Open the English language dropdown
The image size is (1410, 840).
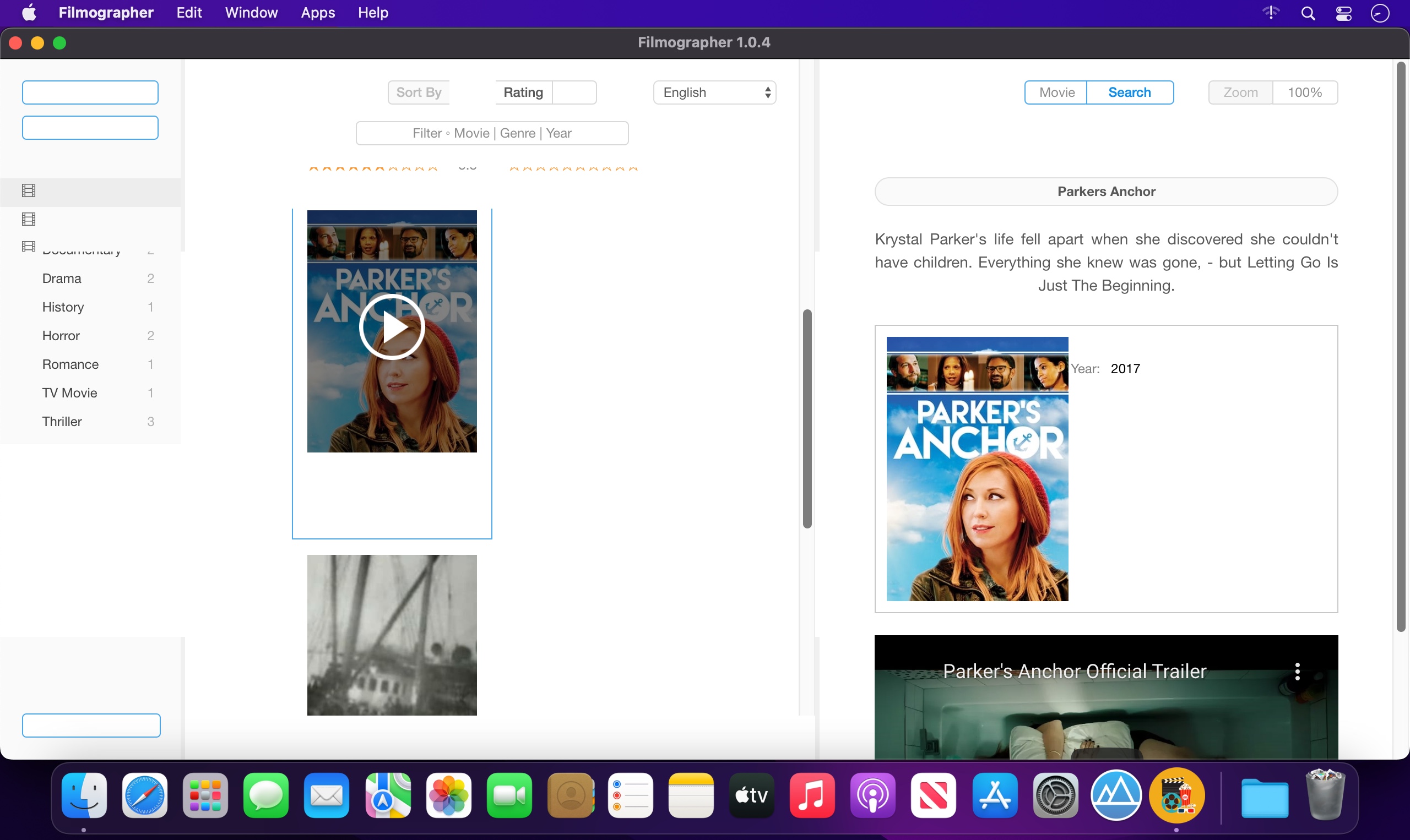714,92
